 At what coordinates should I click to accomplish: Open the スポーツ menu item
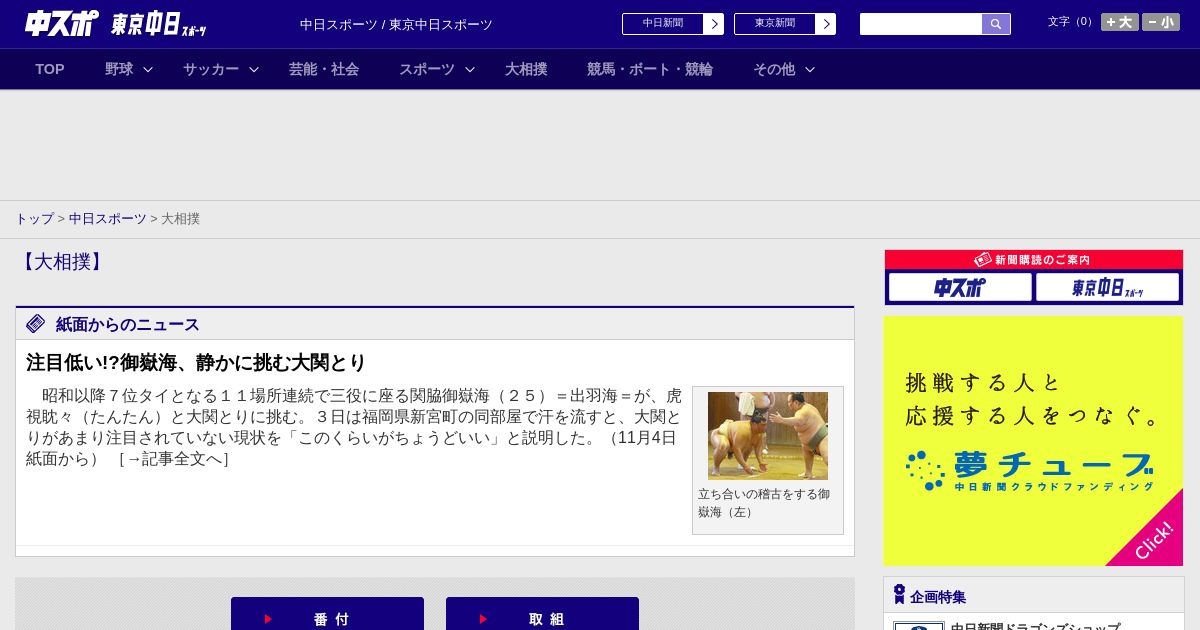click(x=427, y=69)
